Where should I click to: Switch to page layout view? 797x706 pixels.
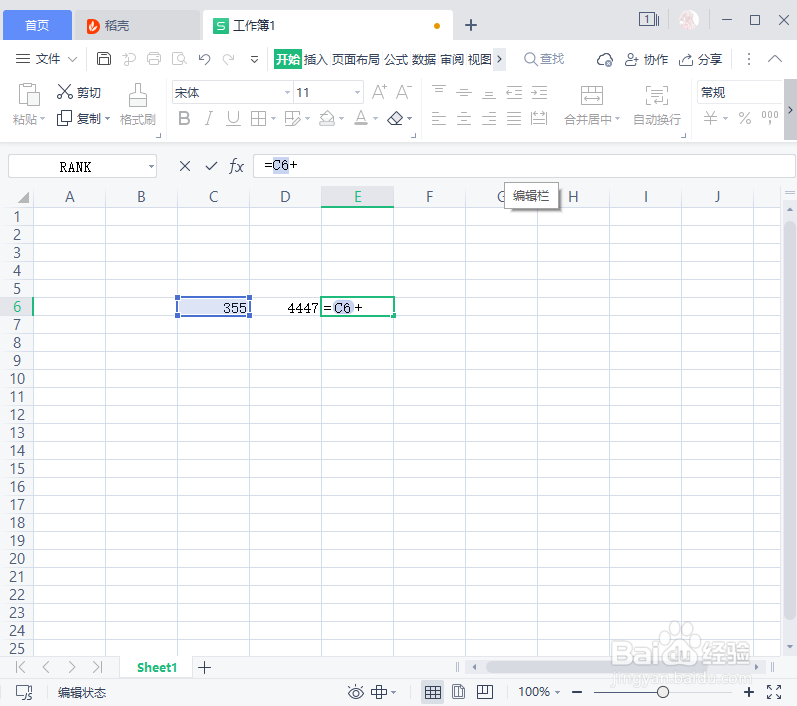pos(458,692)
